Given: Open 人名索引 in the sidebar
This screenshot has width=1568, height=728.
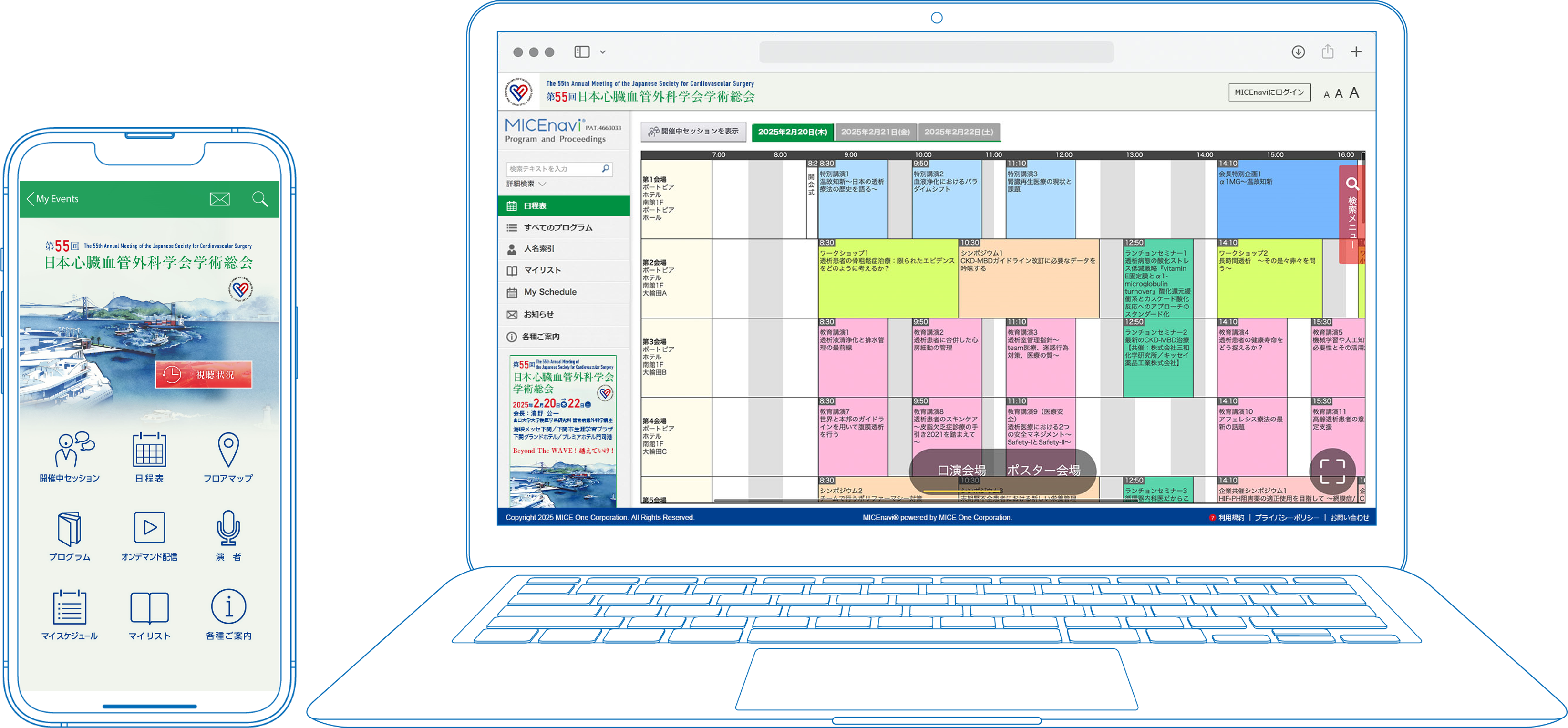Looking at the screenshot, I should [x=564, y=249].
